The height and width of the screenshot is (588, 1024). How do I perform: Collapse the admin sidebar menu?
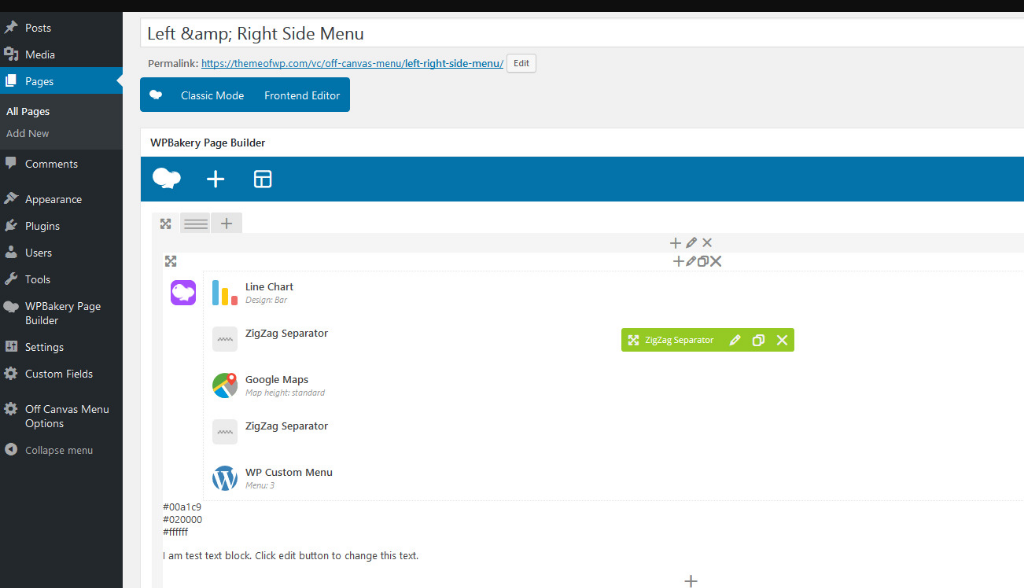click(x=58, y=450)
